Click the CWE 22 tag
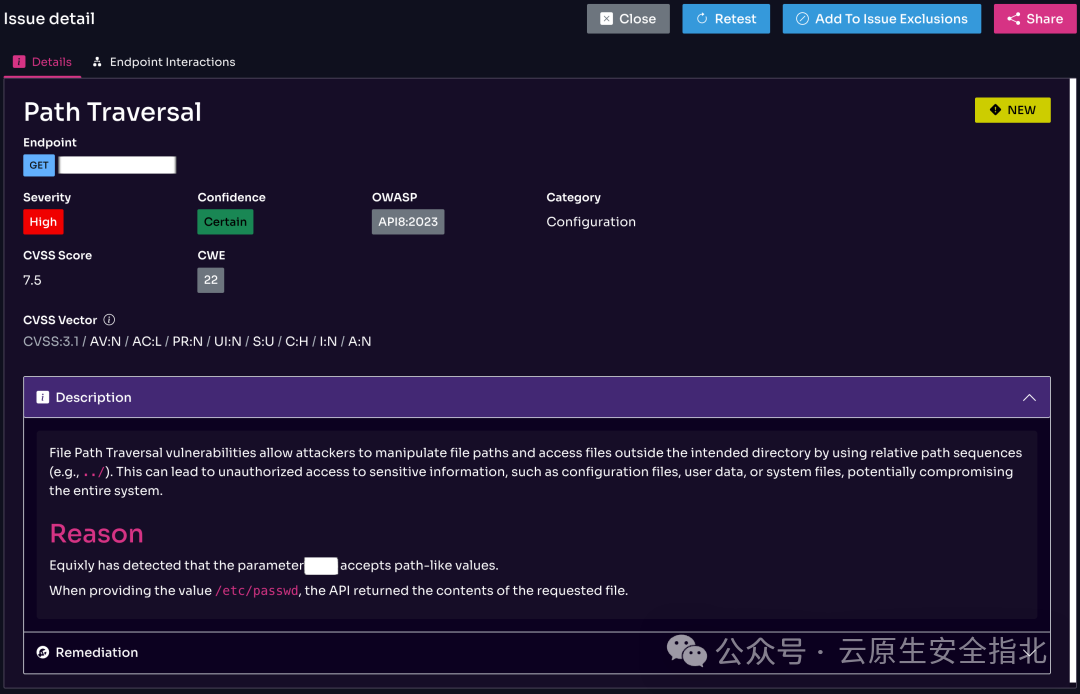This screenshot has height=694, width=1080. pos(211,280)
